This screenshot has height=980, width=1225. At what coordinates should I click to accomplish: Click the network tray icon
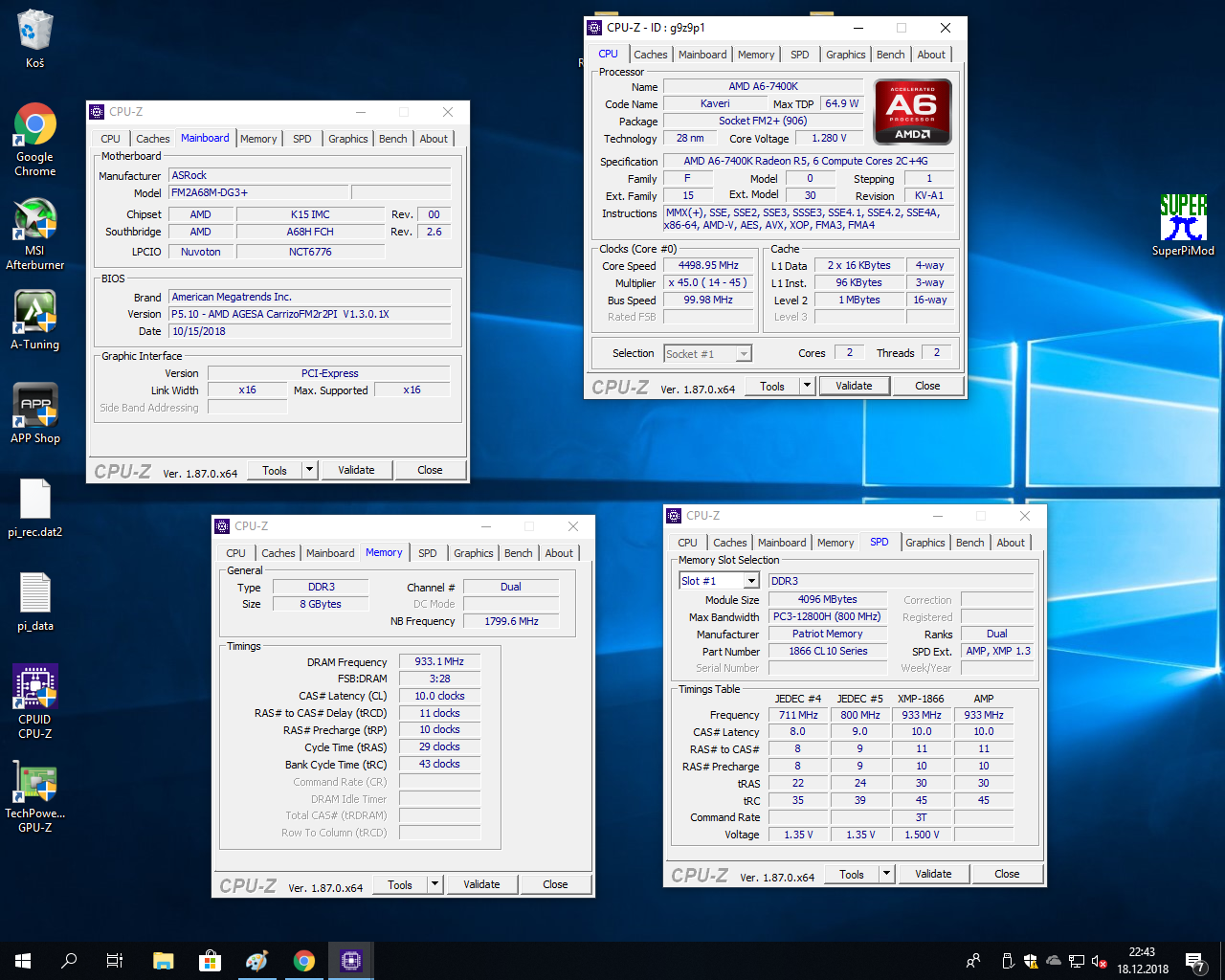(x=1077, y=961)
